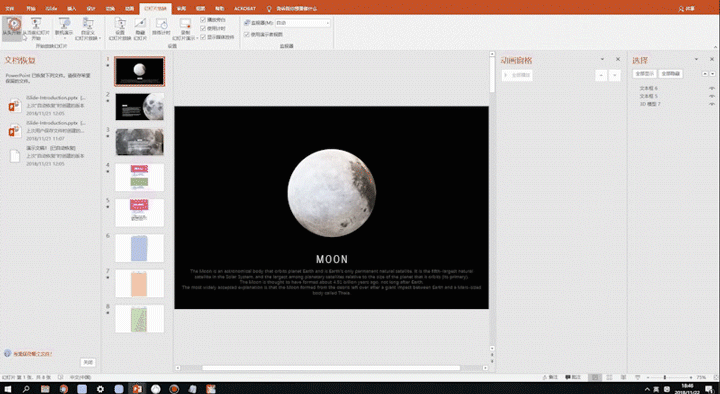720x394 pixels.
Task: Click Show All (全部显示) button
Action: (x=645, y=73)
